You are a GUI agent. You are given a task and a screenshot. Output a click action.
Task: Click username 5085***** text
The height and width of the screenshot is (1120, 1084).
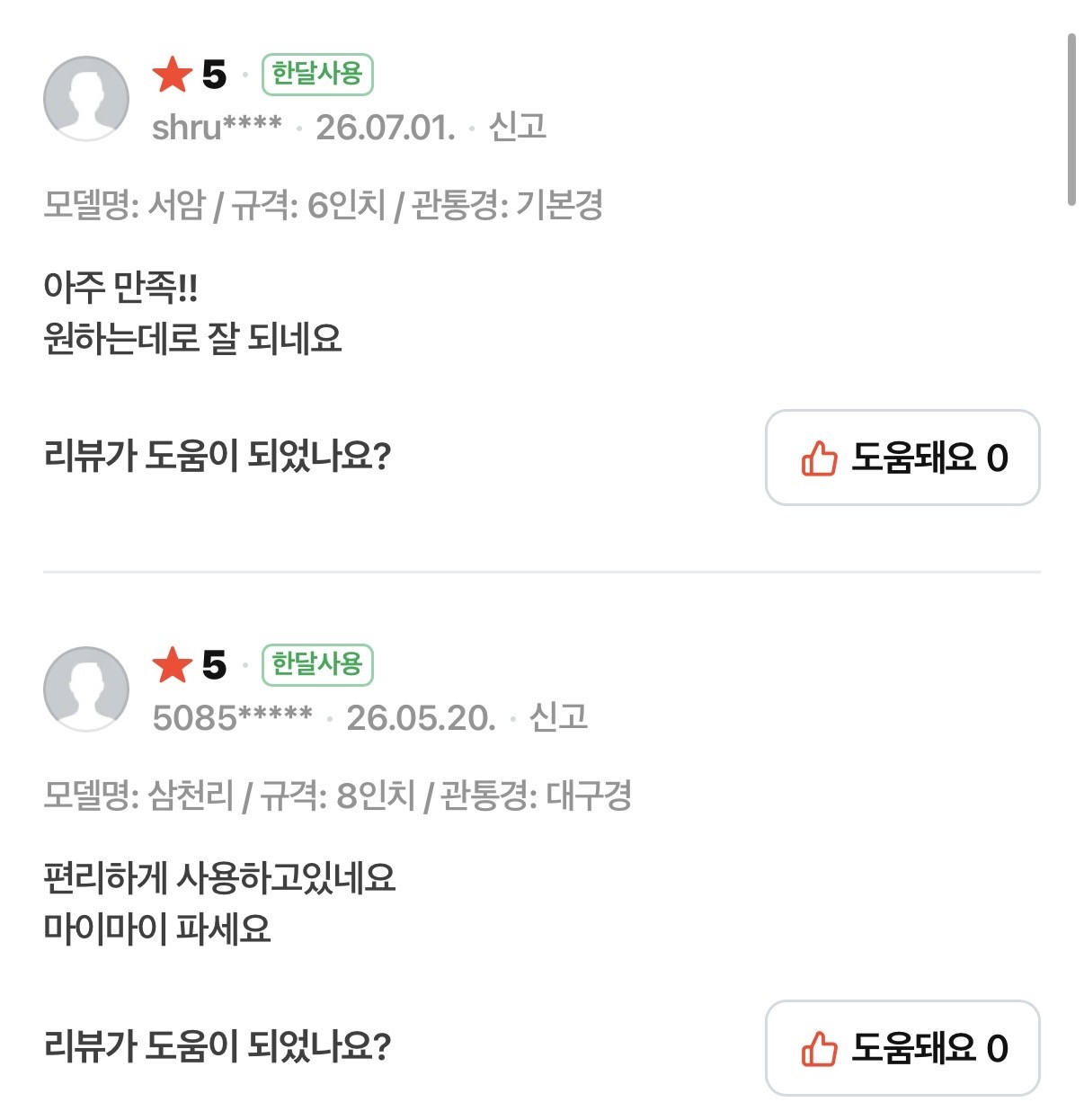[233, 717]
